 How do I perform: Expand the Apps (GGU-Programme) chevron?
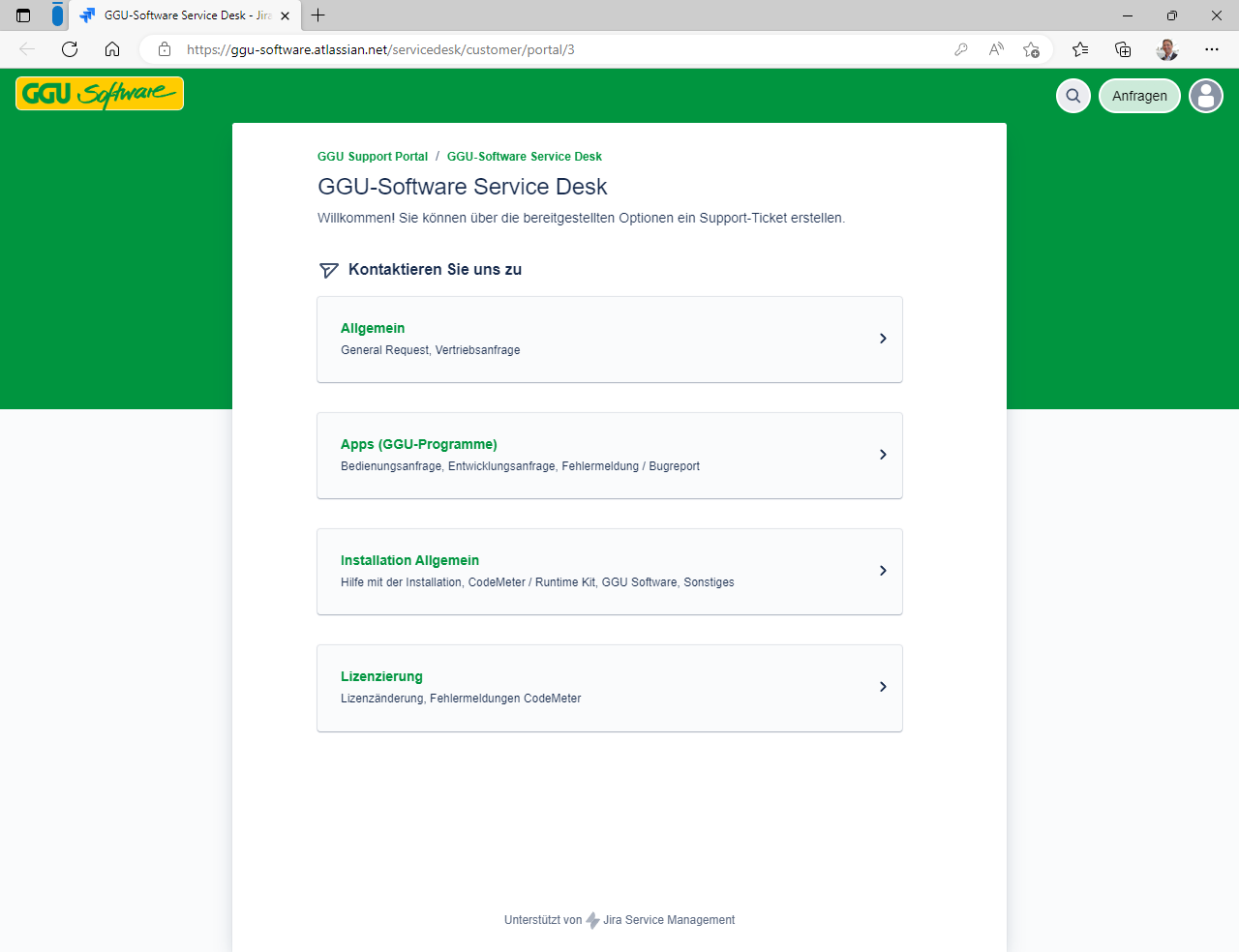coord(883,455)
